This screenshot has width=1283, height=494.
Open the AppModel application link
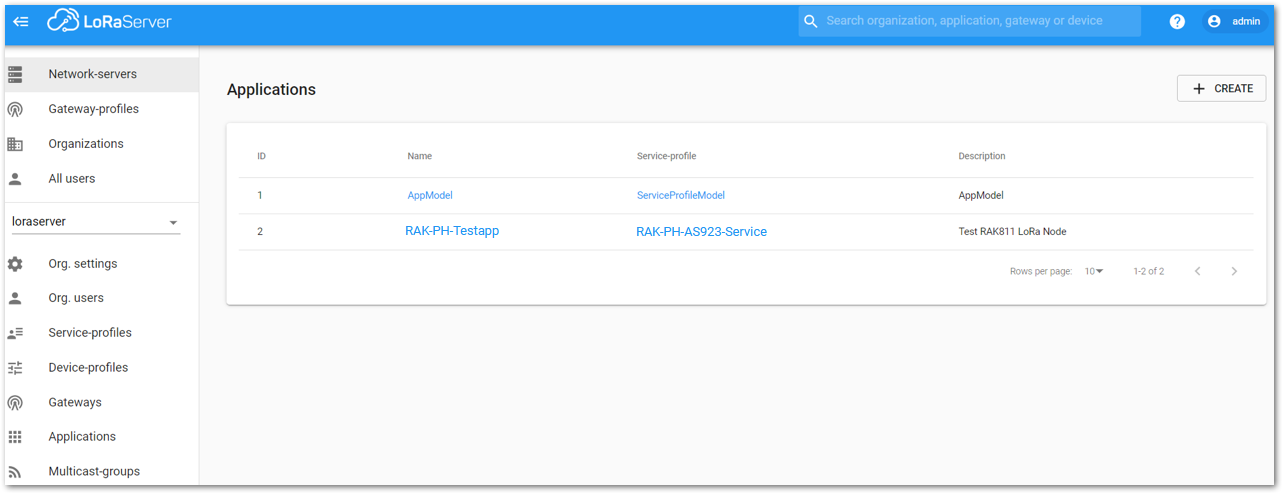[x=430, y=196]
